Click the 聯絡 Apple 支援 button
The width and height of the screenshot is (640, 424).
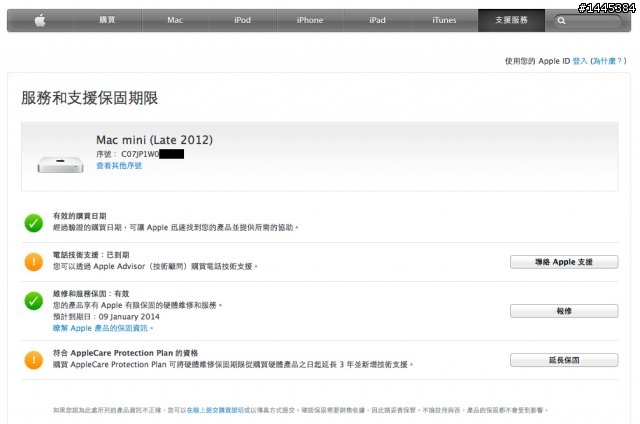564,262
